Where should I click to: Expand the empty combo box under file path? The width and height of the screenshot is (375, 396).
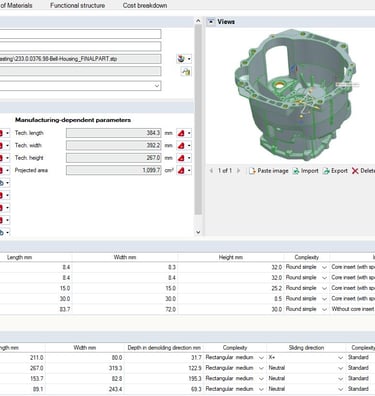point(157,86)
